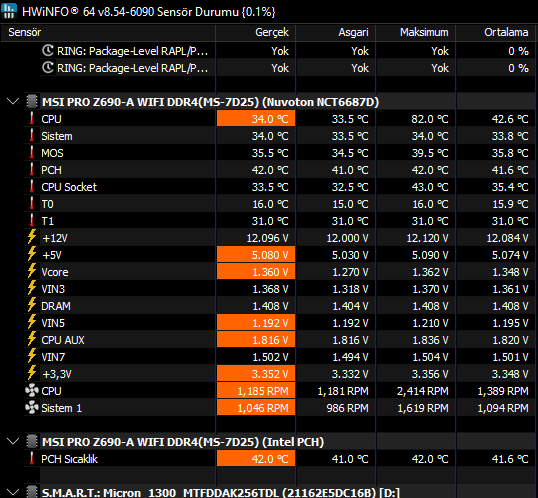Image resolution: width=538 pixels, height=498 pixels.
Task: Click the Nuvoton NCT6687D chip icon
Action: pos(32,102)
